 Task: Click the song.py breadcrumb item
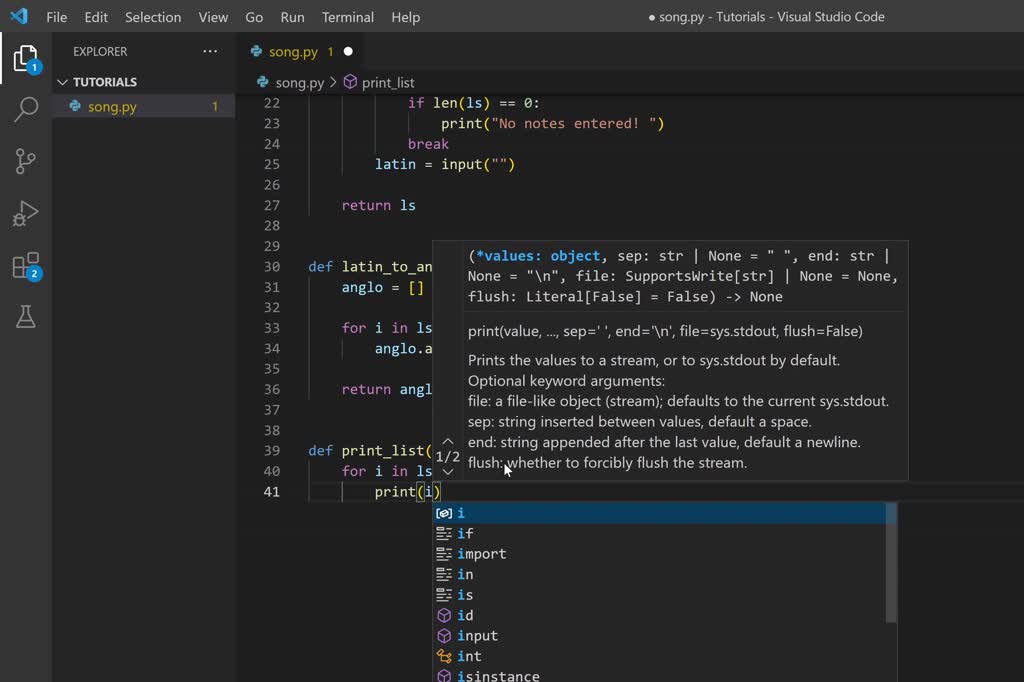pos(298,82)
